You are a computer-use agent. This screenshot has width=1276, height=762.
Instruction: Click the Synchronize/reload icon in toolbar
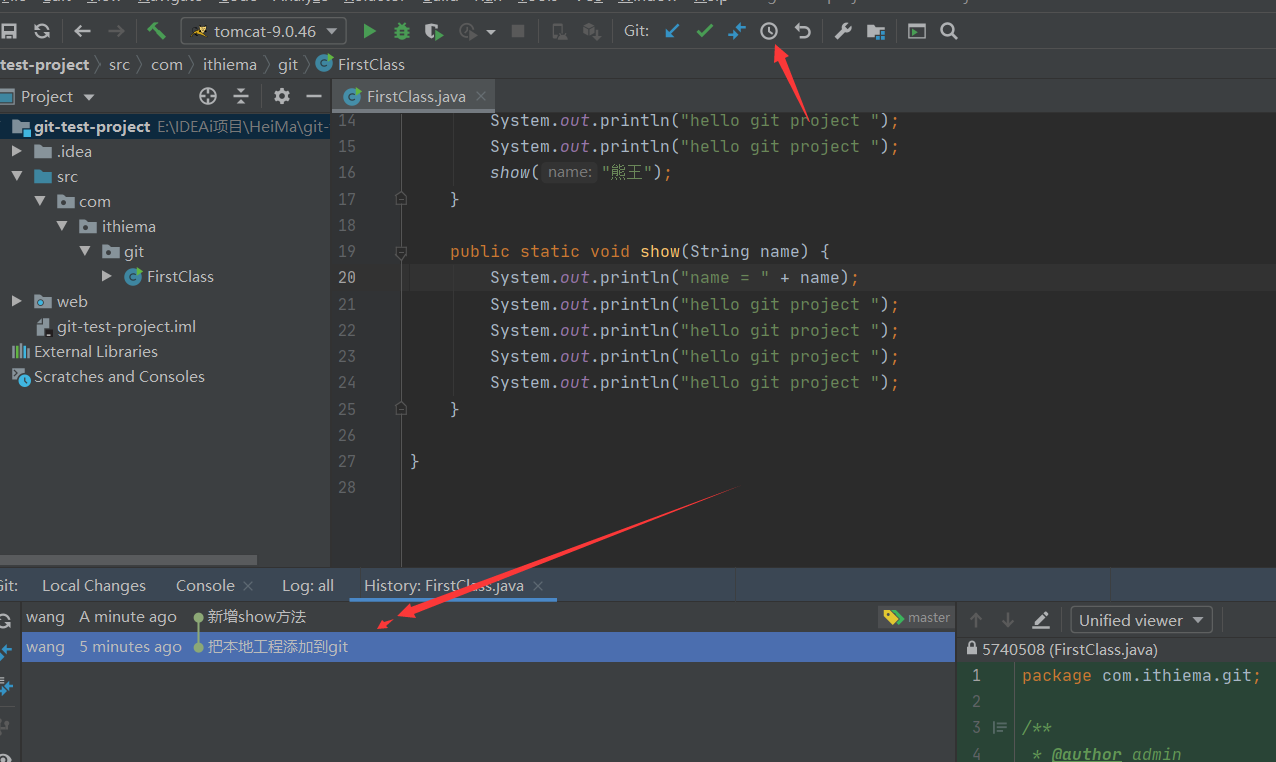coord(41,31)
